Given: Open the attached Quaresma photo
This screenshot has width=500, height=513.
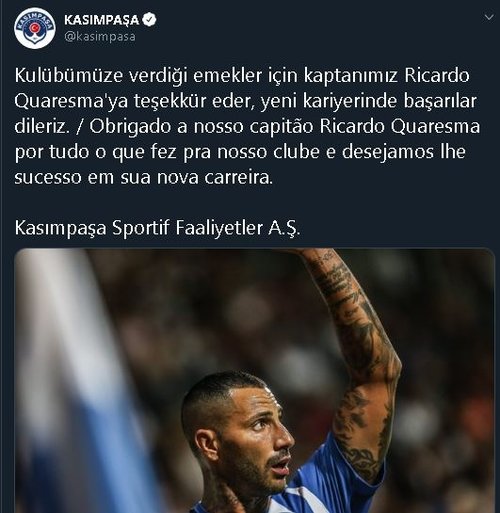Looking at the screenshot, I should coord(255,381).
